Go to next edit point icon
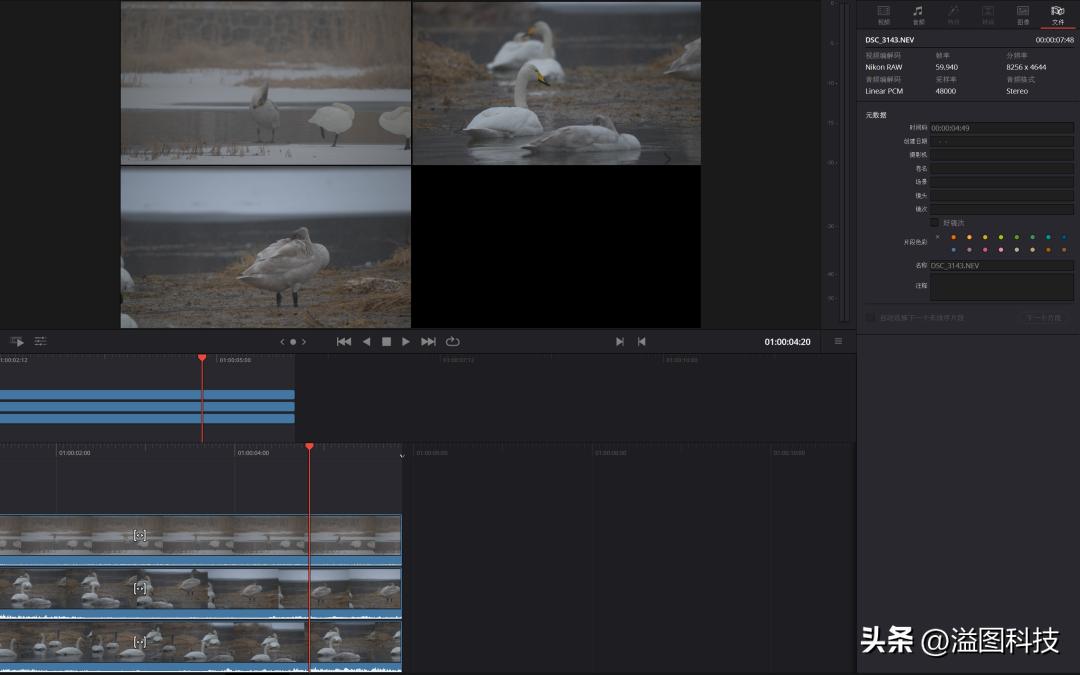The image size is (1080, 675). coord(620,342)
